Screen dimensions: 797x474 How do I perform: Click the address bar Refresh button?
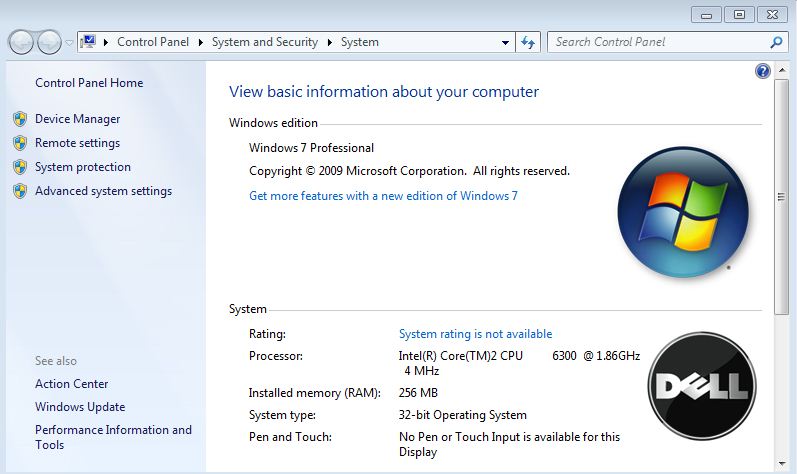pyautogui.click(x=528, y=42)
